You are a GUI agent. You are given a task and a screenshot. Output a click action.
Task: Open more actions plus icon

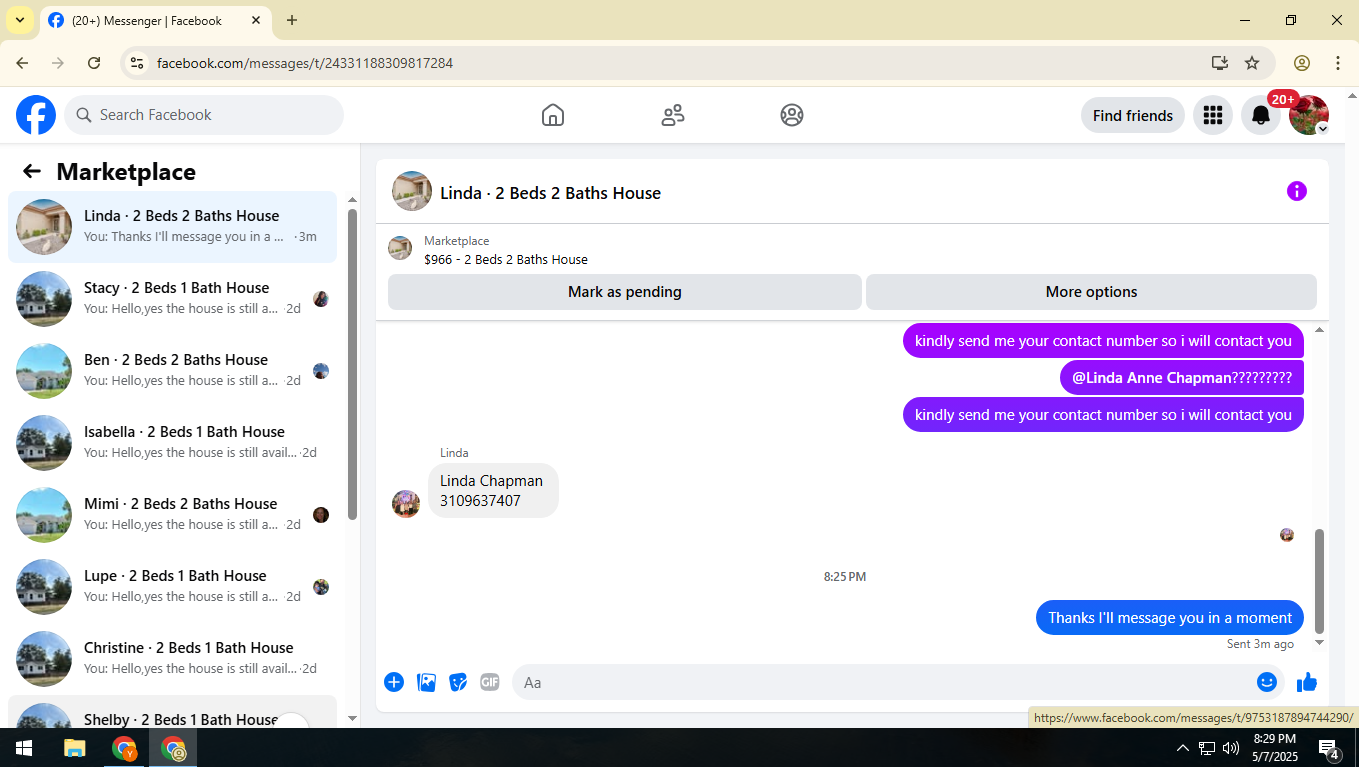(x=394, y=682)
